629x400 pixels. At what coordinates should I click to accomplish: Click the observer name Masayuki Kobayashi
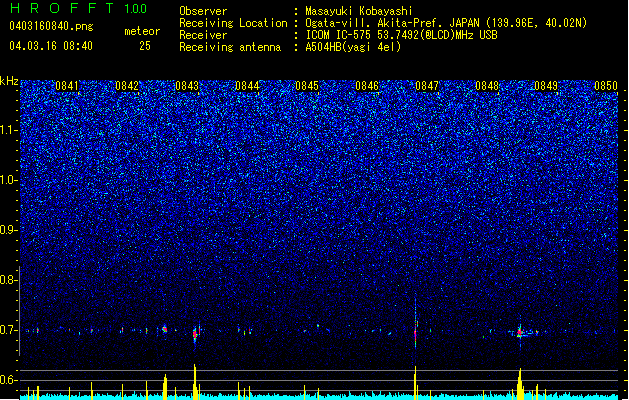click(359, 11)
